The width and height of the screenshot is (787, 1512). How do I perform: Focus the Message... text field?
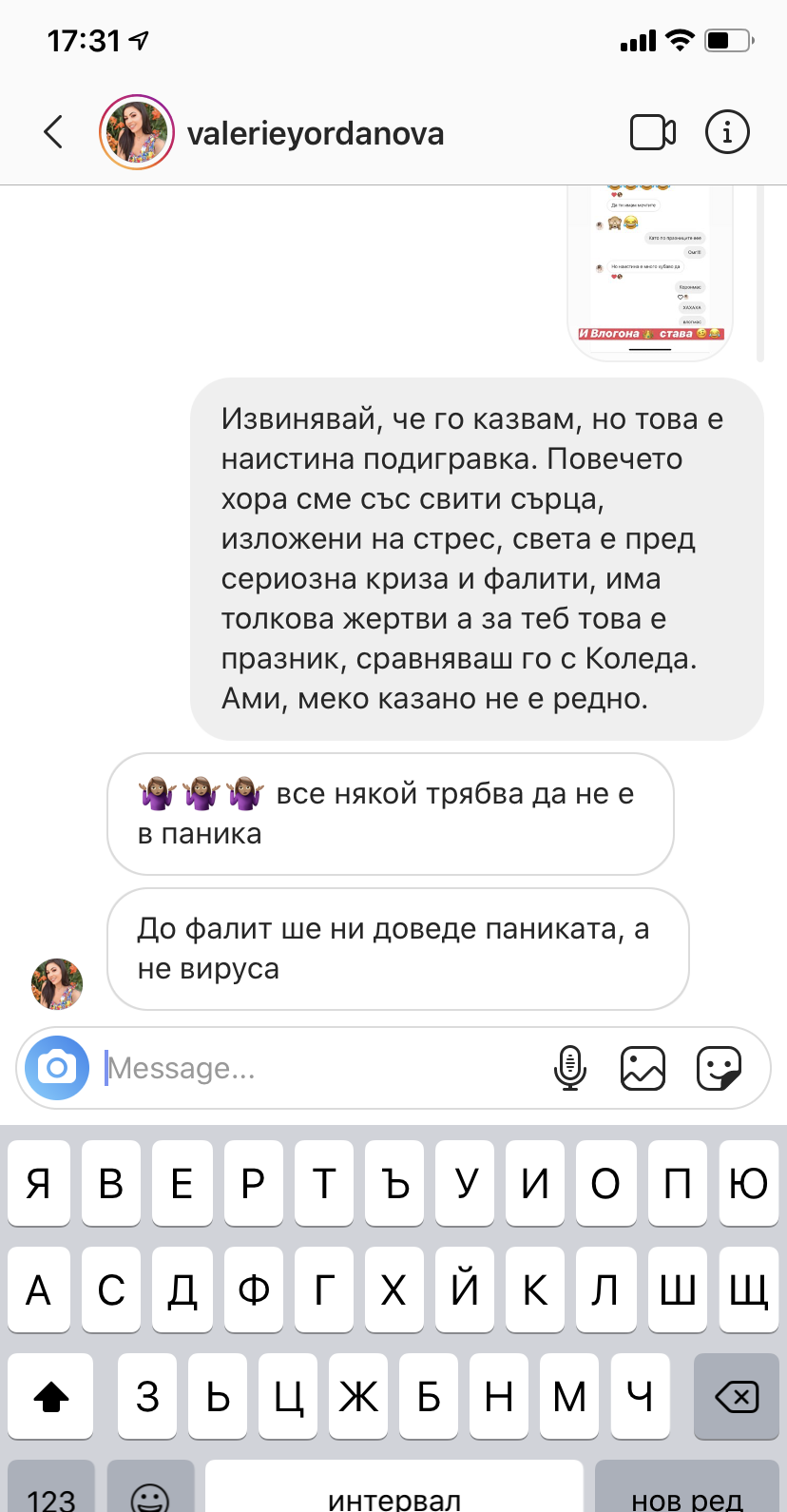point(323,1068)
